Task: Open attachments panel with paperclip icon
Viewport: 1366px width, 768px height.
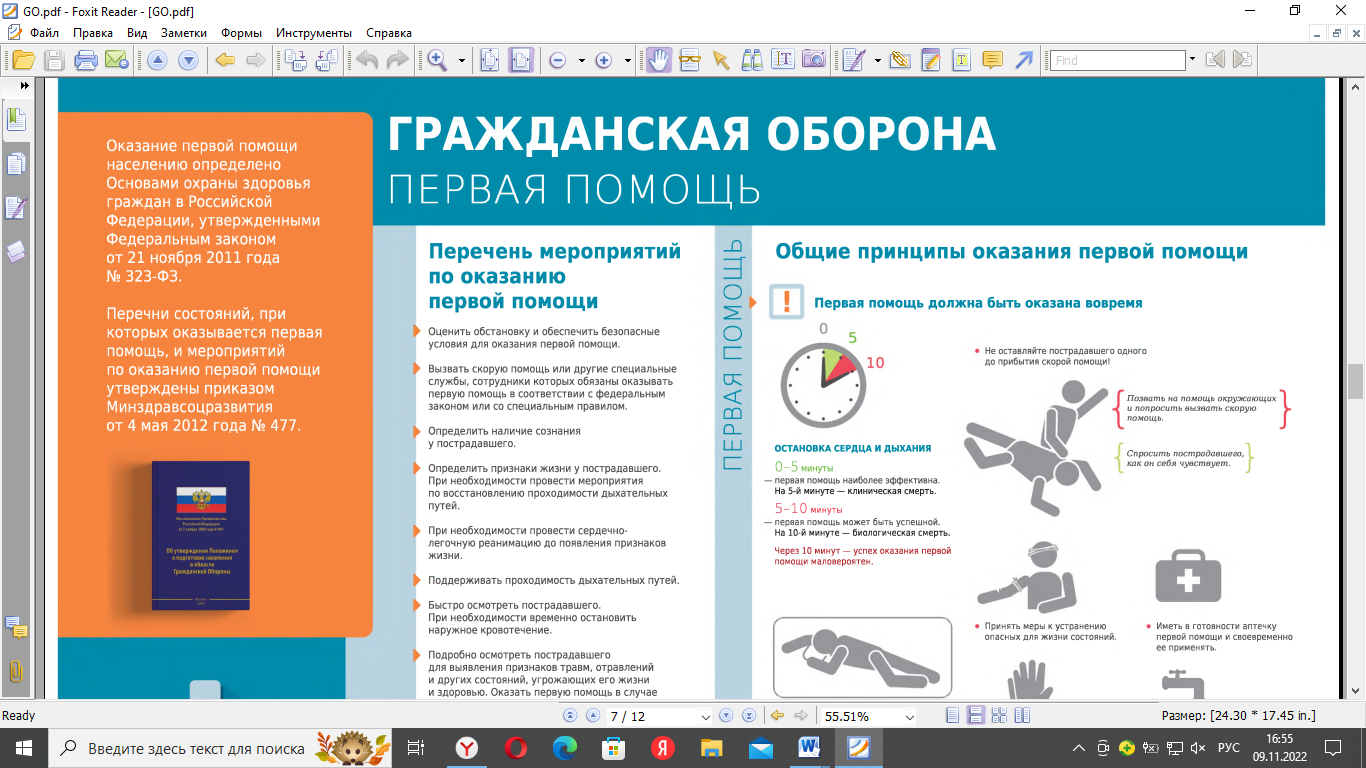Action: 16,671
